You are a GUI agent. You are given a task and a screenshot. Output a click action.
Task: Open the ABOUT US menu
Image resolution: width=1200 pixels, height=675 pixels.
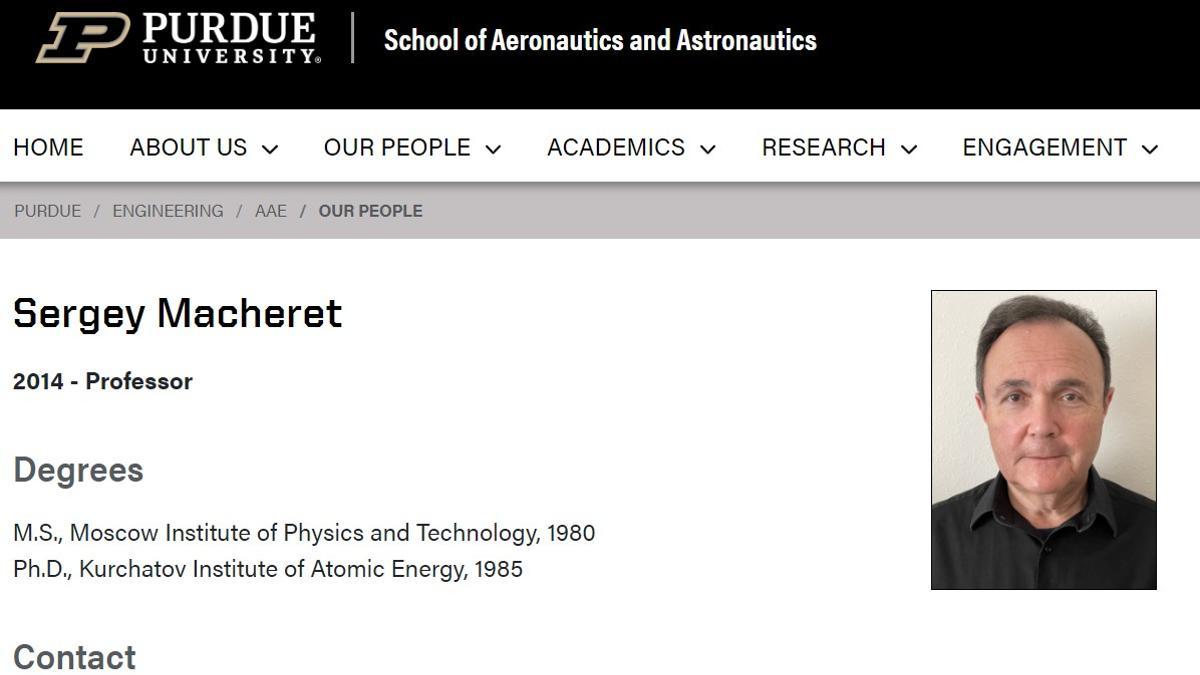(188, 147)
